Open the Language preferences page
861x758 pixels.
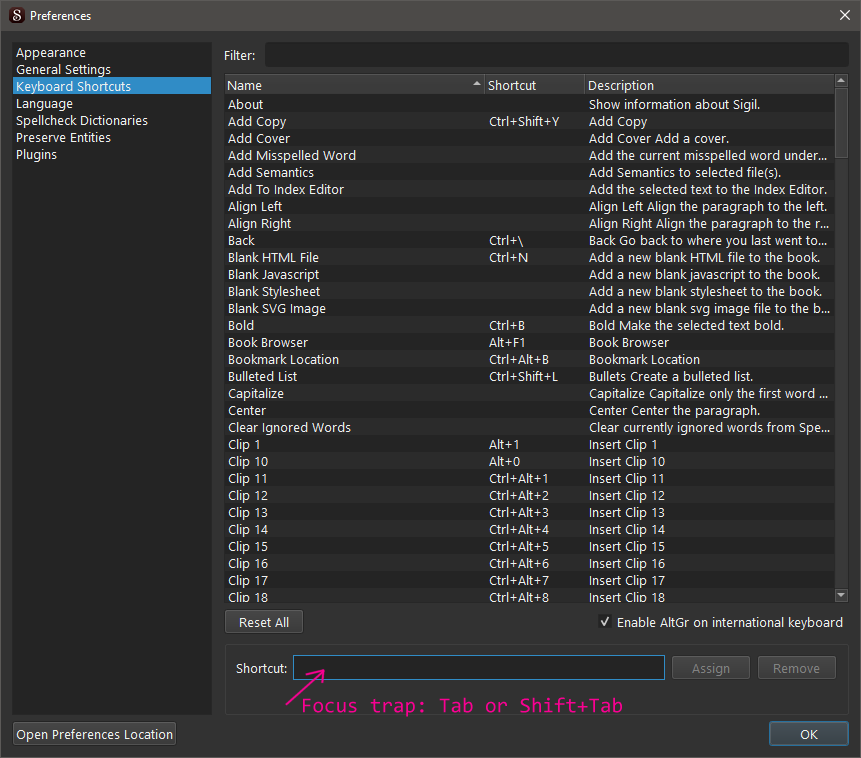point(112,104)
